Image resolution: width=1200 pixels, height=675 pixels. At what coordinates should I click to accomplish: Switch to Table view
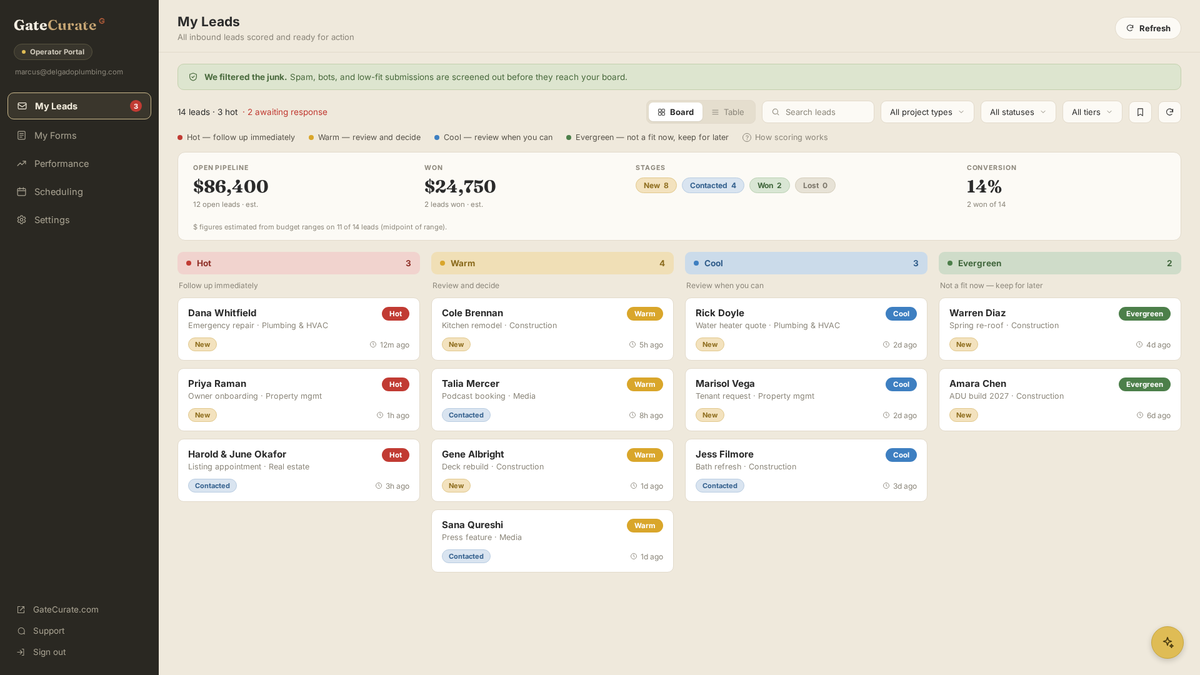point(728,112)
